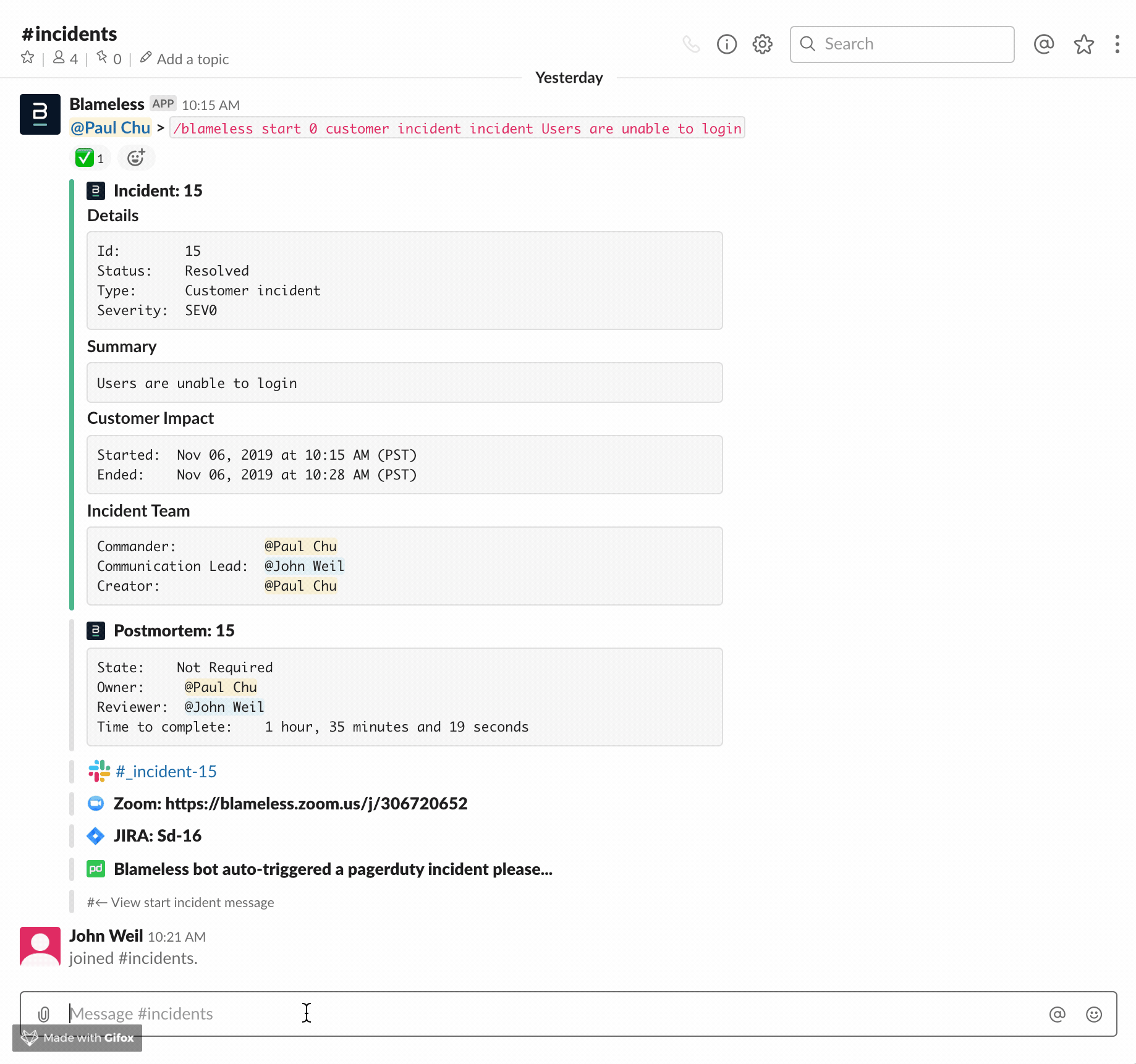Open John Weil's avatar
Viewport: 1136px width, 1064px height.
pyautogui.click(x=40, y=946)
